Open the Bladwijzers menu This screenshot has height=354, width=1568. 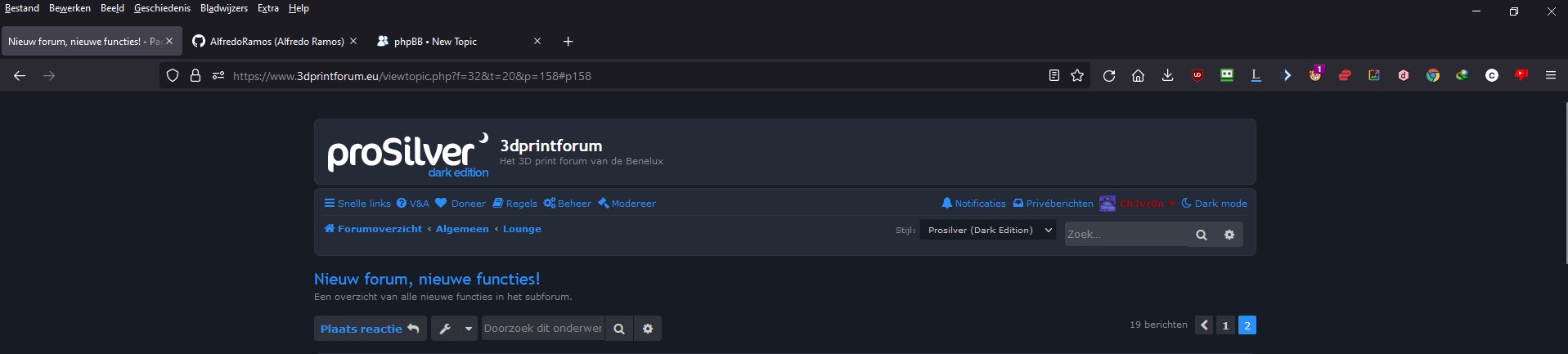point(223,8)
